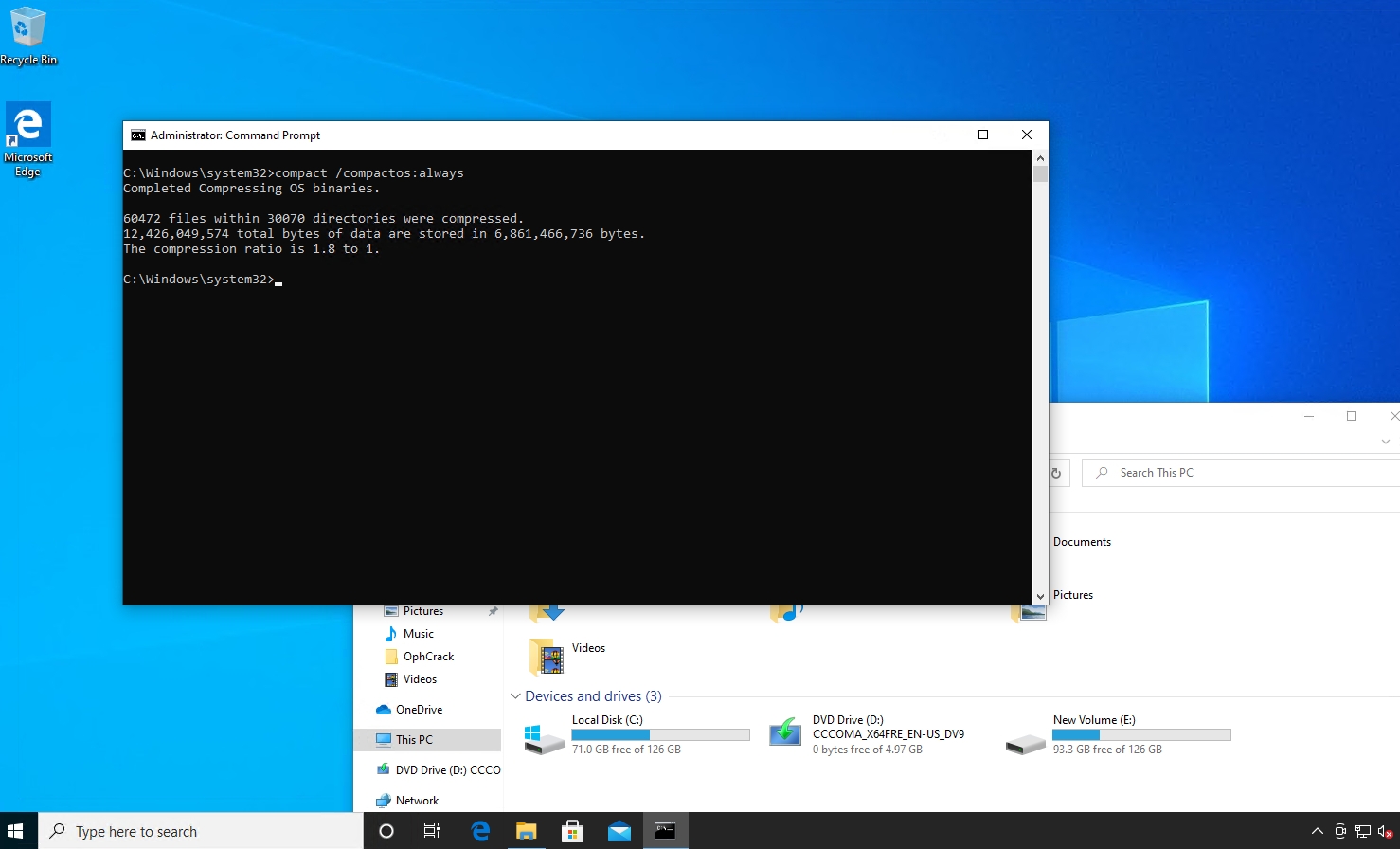Launch Microsoft Store from the taskbar
The image size is (1400, 849).
pyautogui.click(x=572, y=831)
